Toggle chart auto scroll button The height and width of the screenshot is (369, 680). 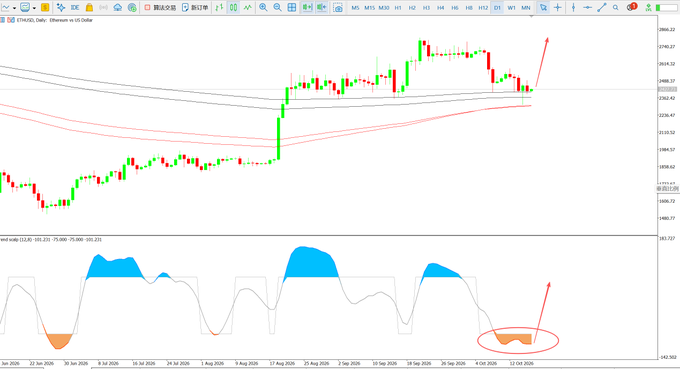(x=307, y=7)
